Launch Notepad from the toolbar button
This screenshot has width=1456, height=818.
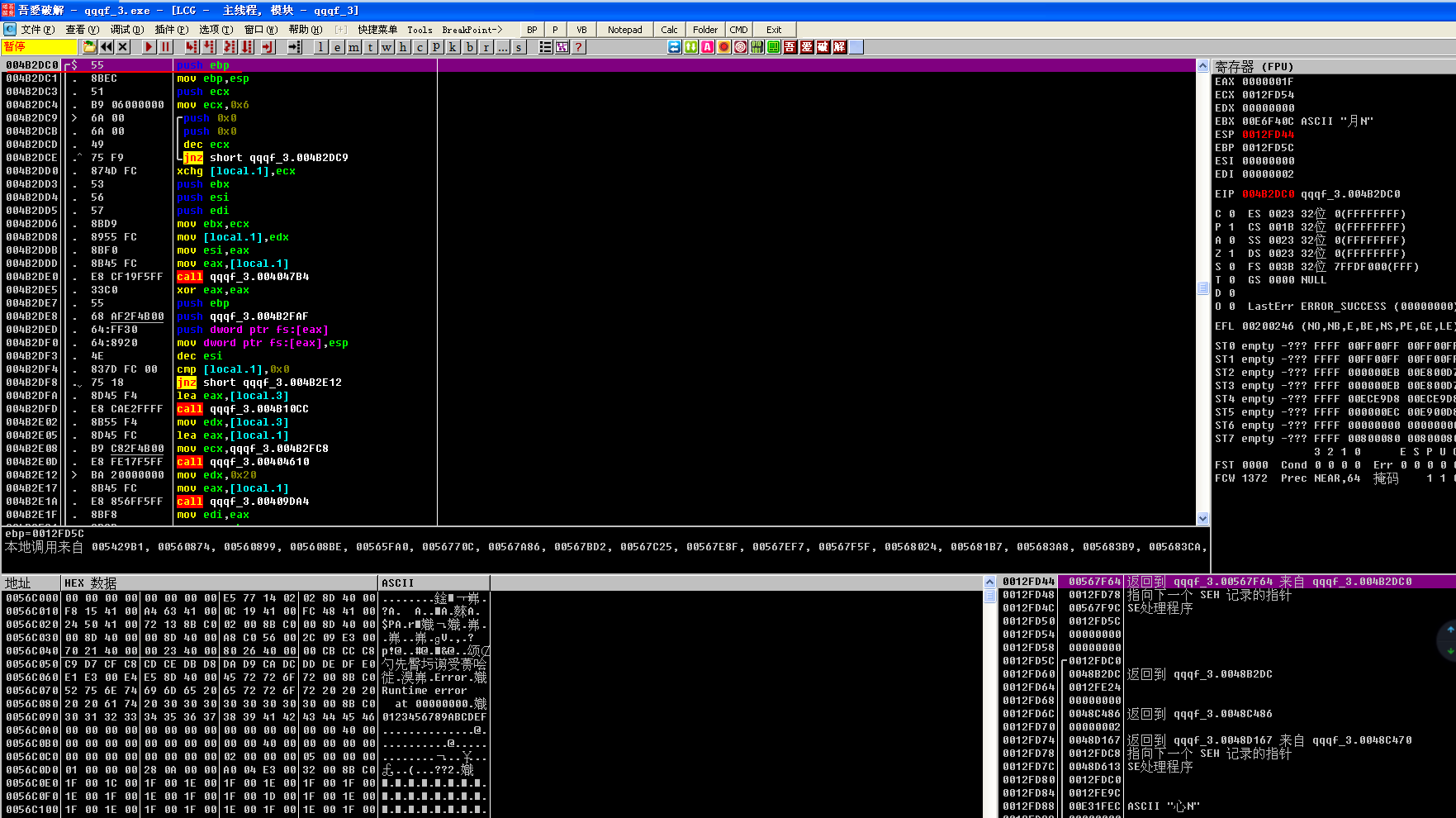pyautogui.click(x=624, y=30)
